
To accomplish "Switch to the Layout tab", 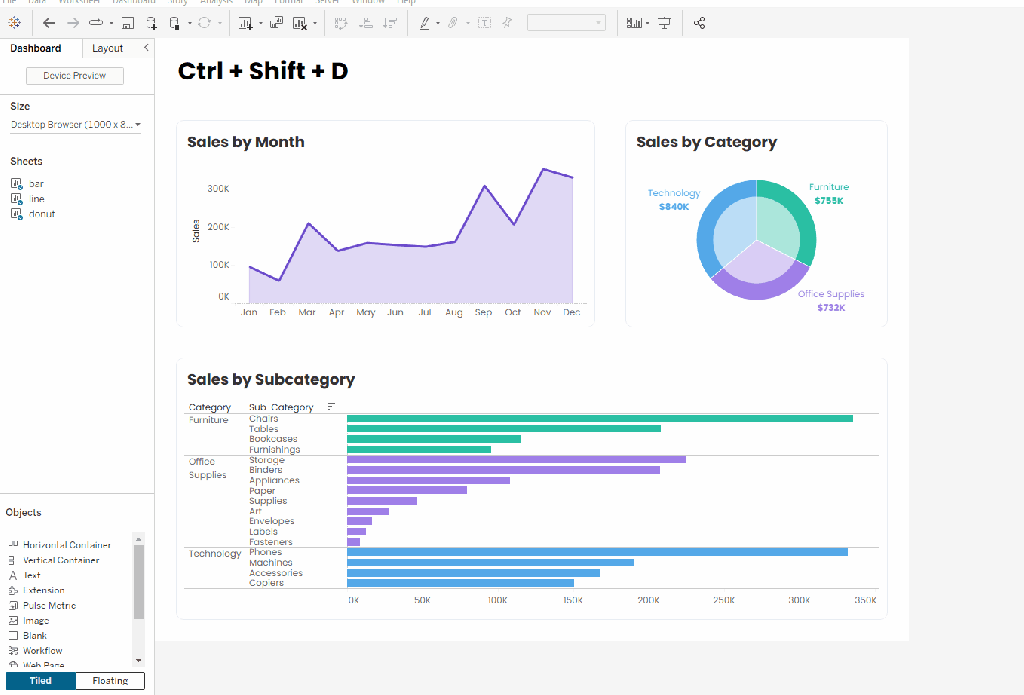I will [x=107, y=48].
